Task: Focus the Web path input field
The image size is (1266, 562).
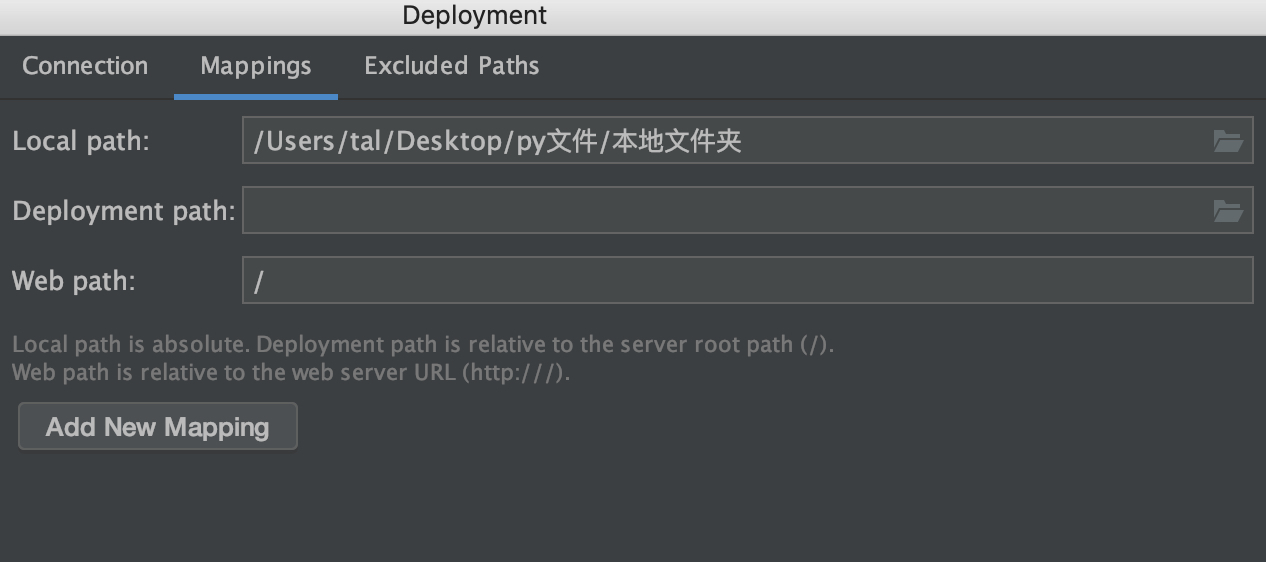Action: tap(747, 280)
